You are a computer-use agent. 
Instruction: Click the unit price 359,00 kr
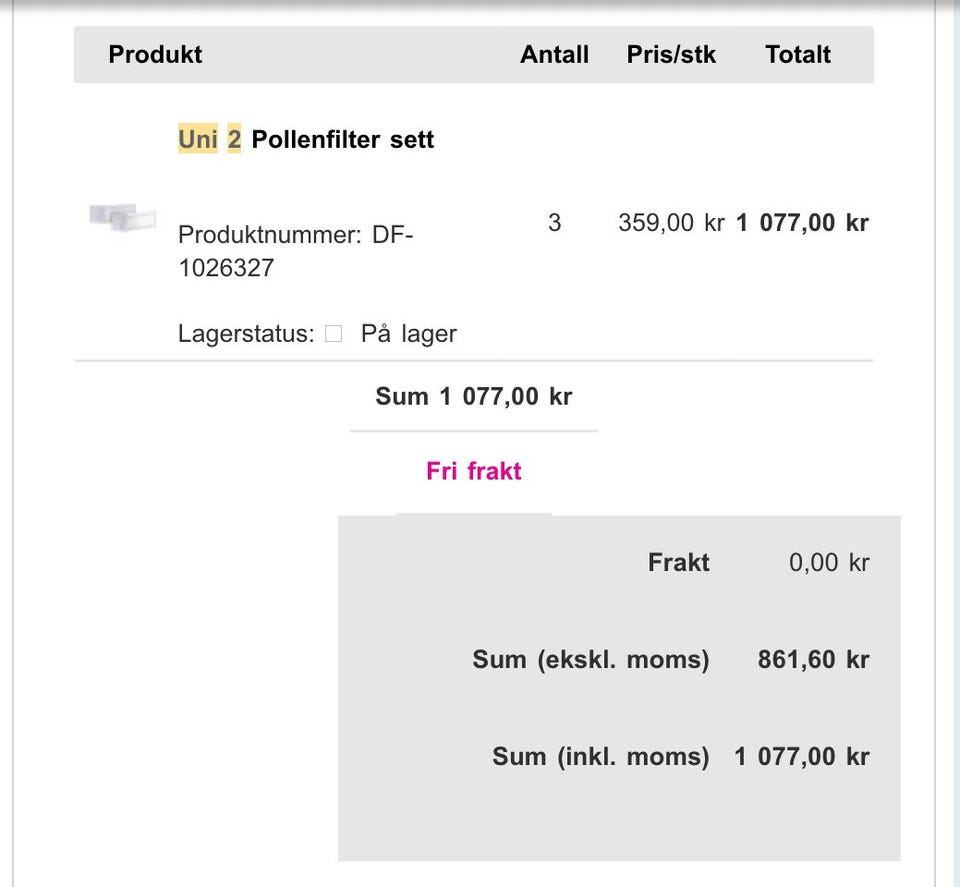(x=671, y=222)
